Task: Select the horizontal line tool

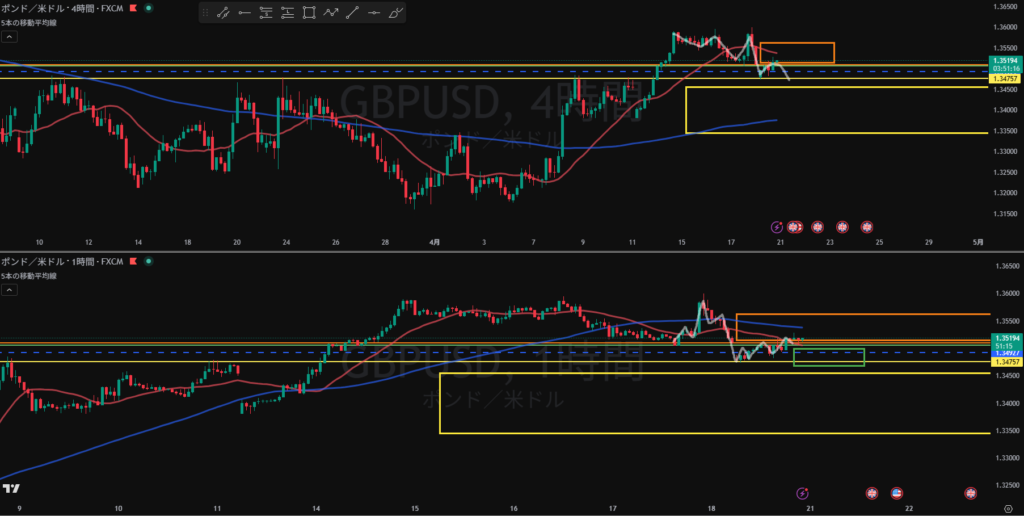Action: tap(374, 13)
